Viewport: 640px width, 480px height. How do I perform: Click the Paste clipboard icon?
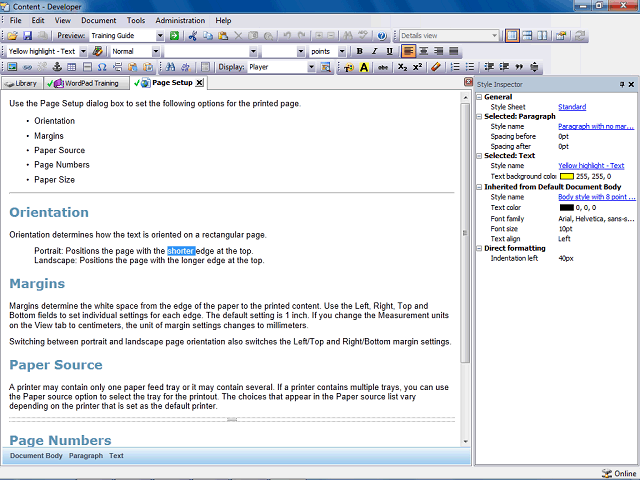pos(223,36)
